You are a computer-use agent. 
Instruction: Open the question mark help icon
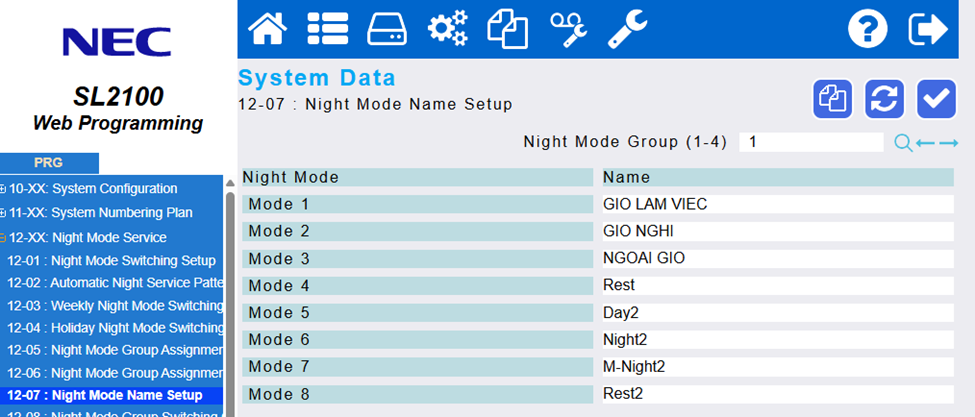pos(867,30)
